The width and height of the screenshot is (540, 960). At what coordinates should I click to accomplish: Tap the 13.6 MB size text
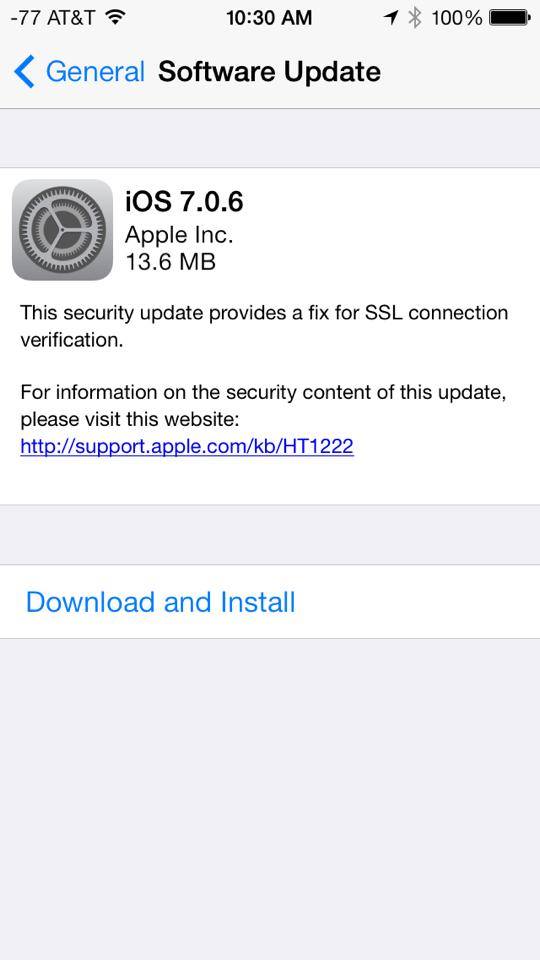tap(170, 262)
